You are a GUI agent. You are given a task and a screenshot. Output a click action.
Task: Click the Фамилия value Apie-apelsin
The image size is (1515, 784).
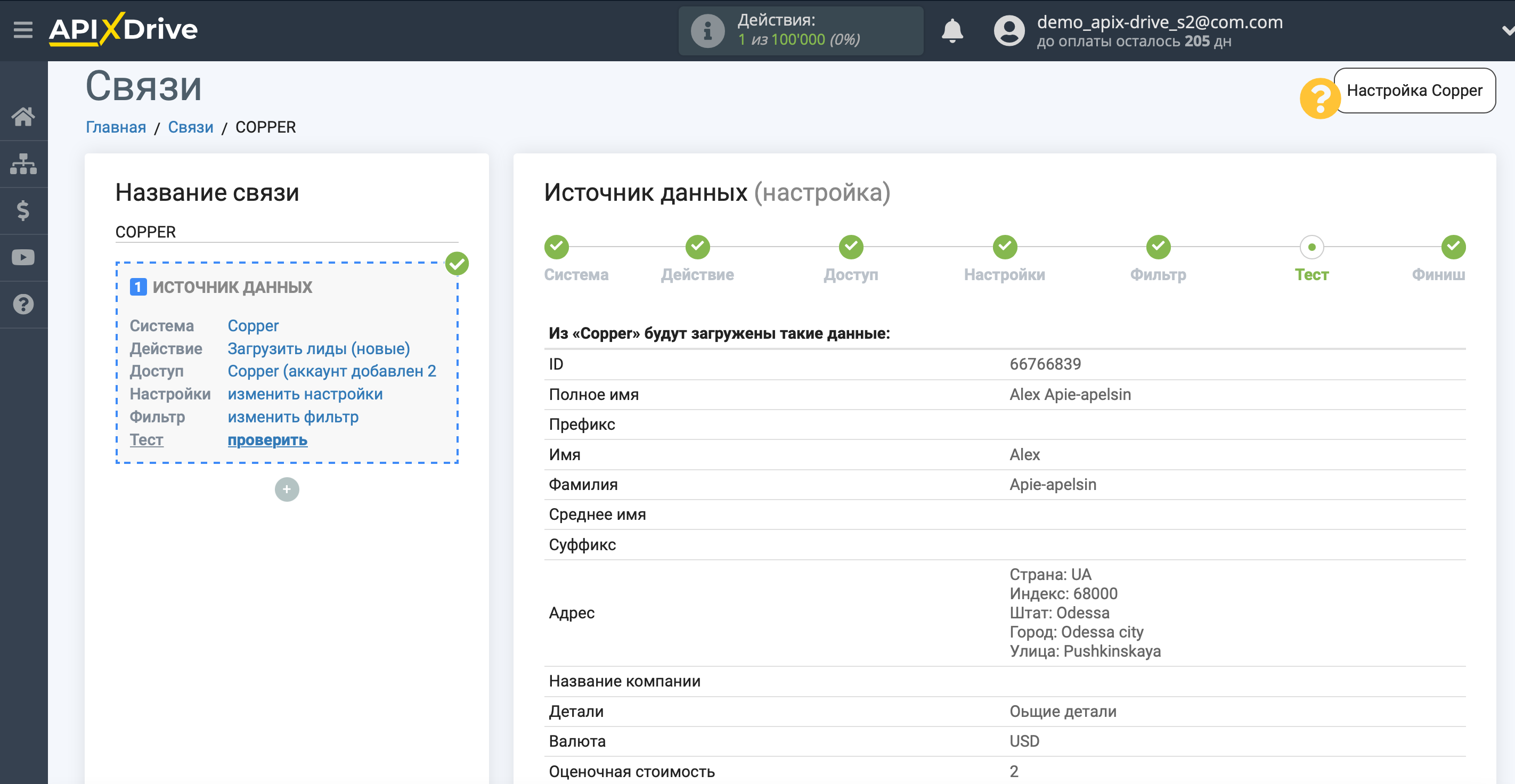coord(1053,485)
